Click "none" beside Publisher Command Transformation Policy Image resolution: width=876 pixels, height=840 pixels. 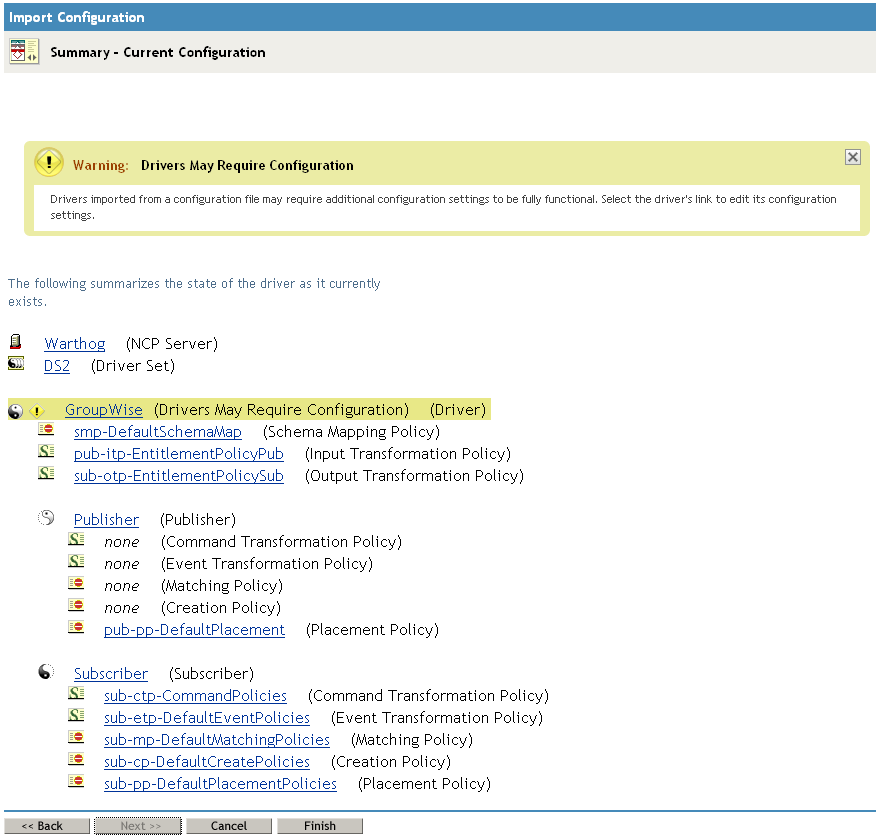tap(122, 542)
